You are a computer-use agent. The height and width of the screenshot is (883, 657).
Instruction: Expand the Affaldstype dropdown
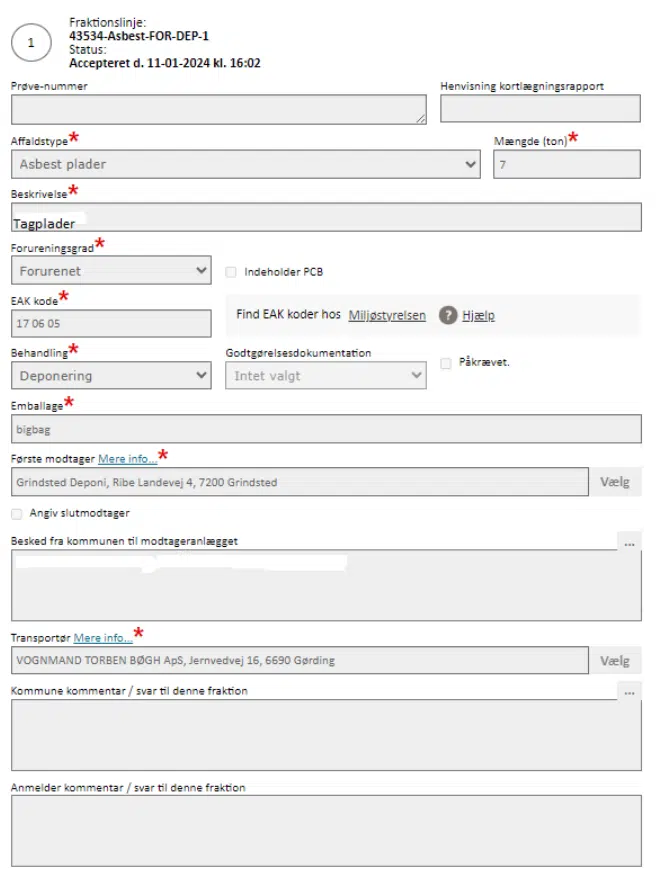click(245, 164)
